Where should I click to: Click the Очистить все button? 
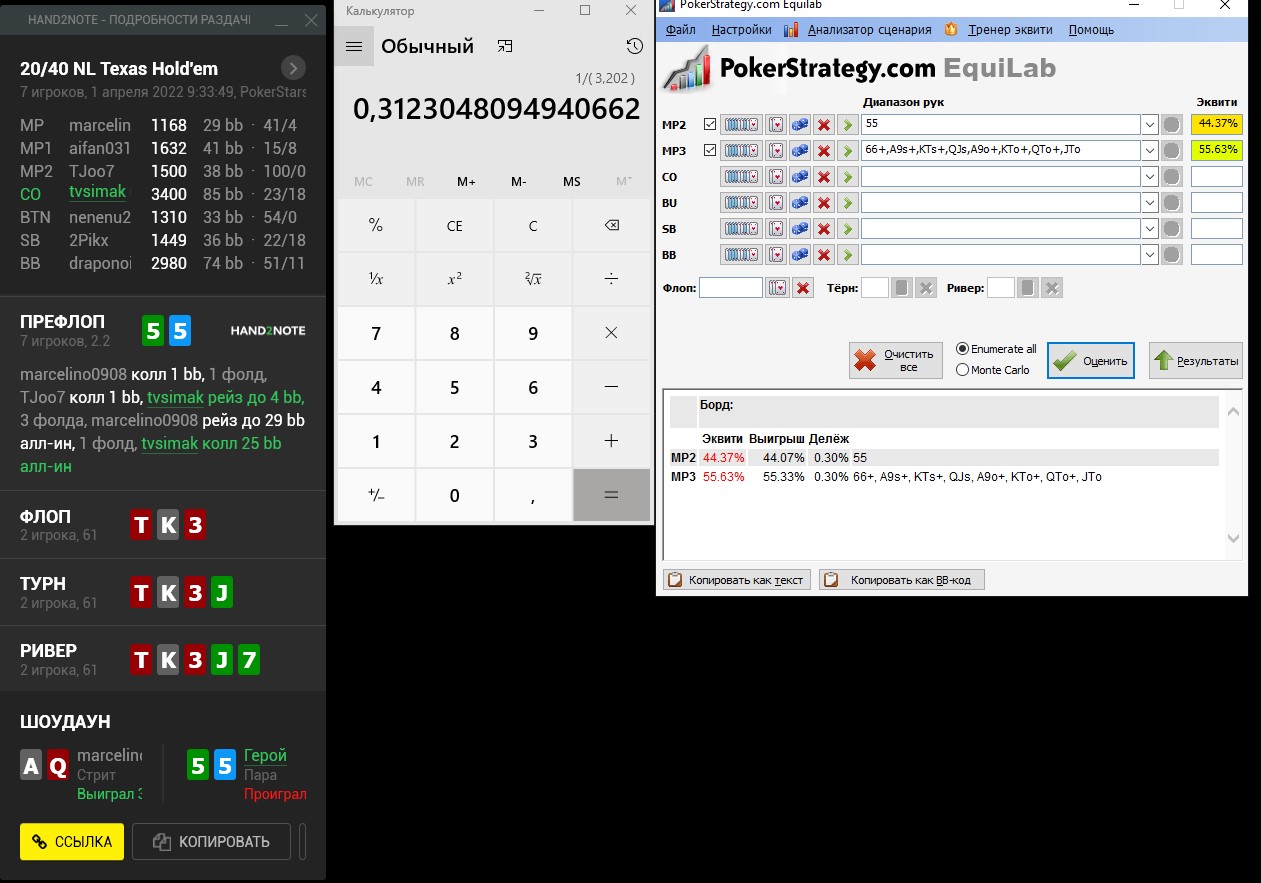click(x=896, y=360)
